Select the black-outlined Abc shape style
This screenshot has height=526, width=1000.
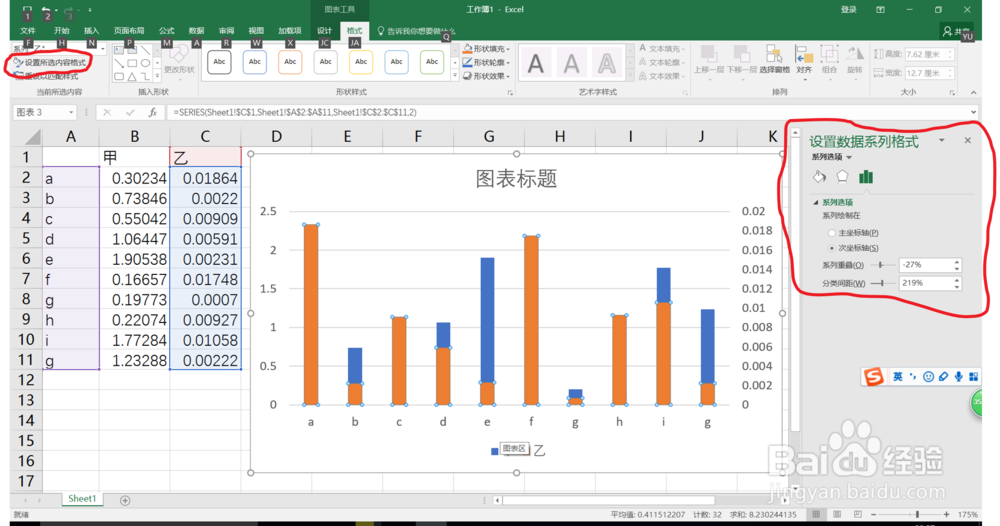coord(219,62)
